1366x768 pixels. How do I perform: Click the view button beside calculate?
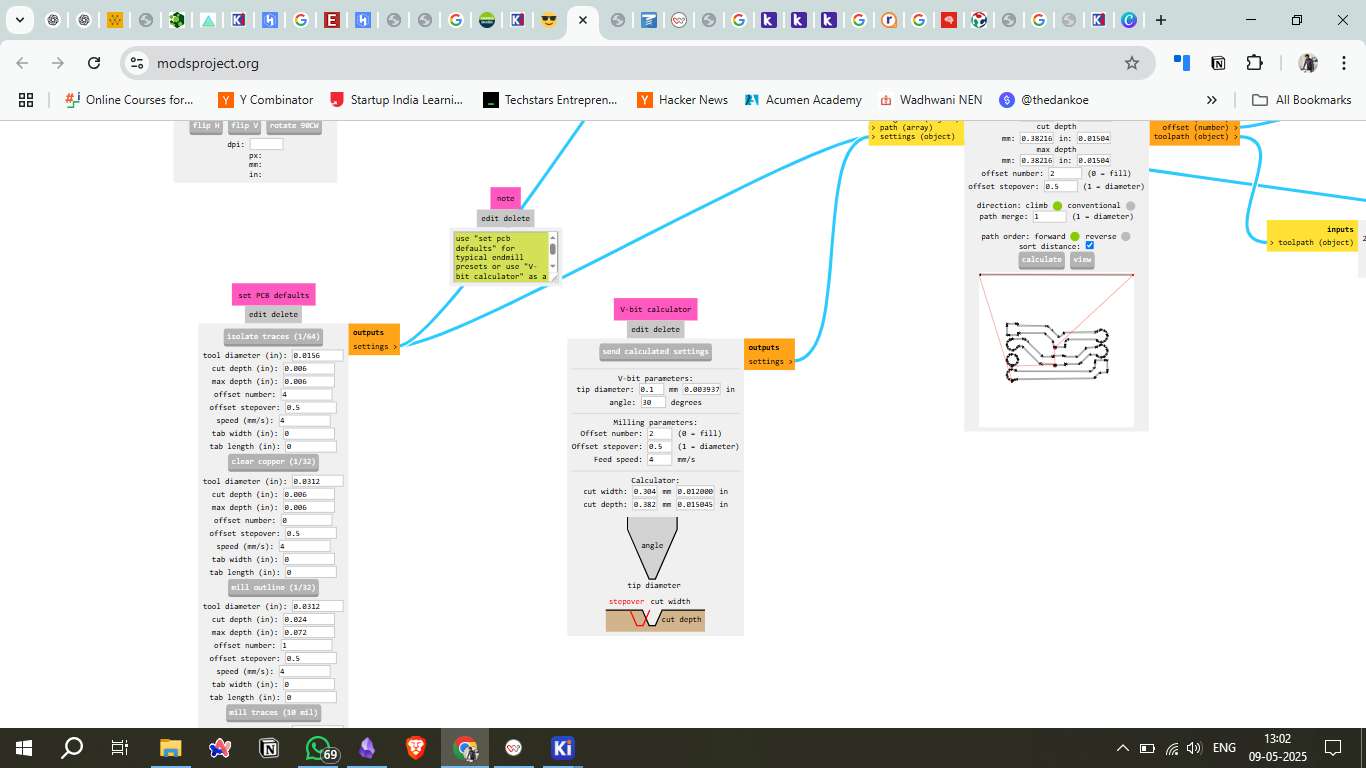click(1082, 260)
